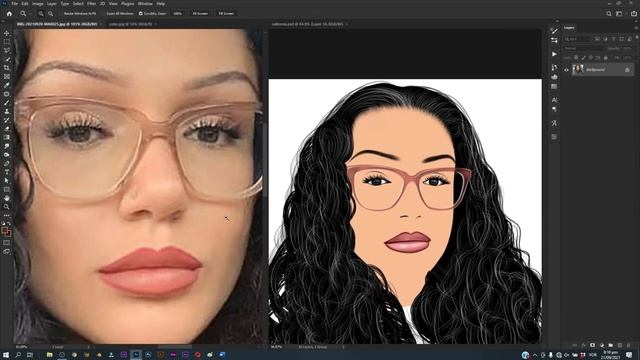Select the Rectangular Marquee tool
The width and height of the screenshot is (640, 360).
[7, 42]
